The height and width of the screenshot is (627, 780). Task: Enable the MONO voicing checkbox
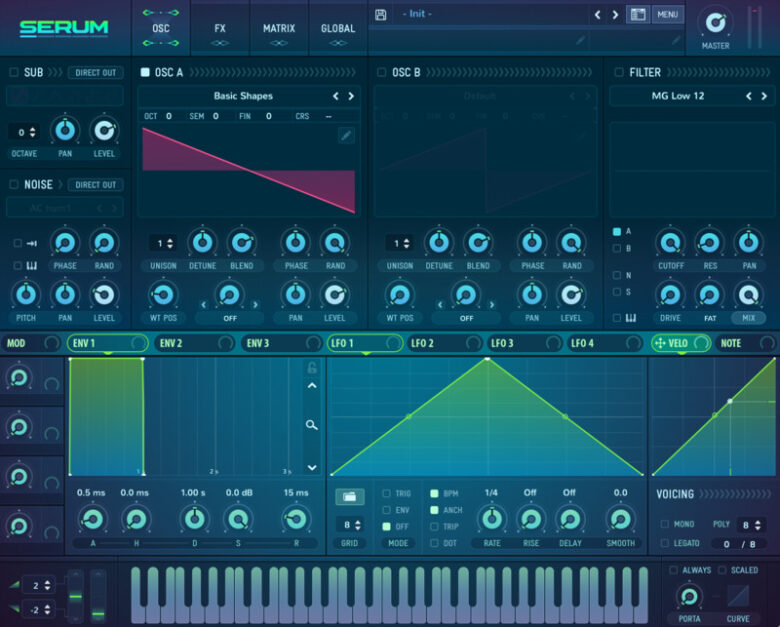(x=664, y=524)
